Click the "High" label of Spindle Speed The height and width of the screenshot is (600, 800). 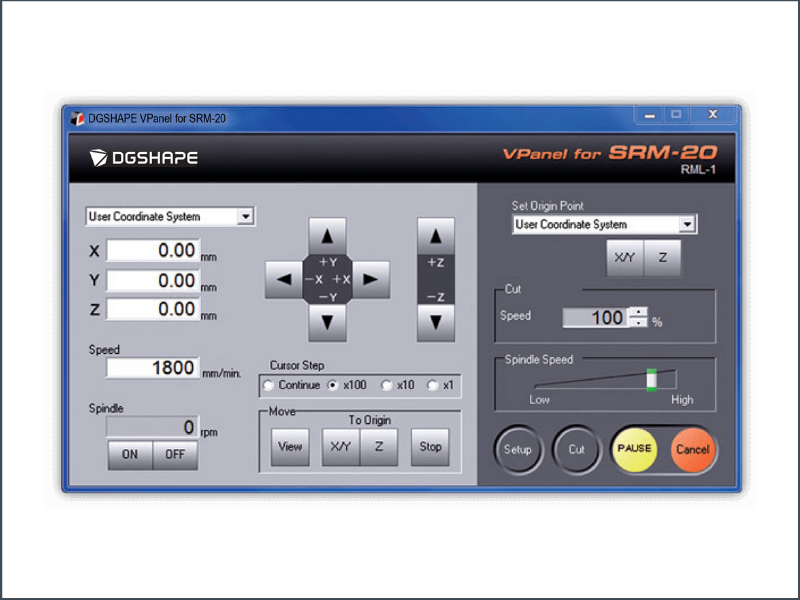(682, 399)
